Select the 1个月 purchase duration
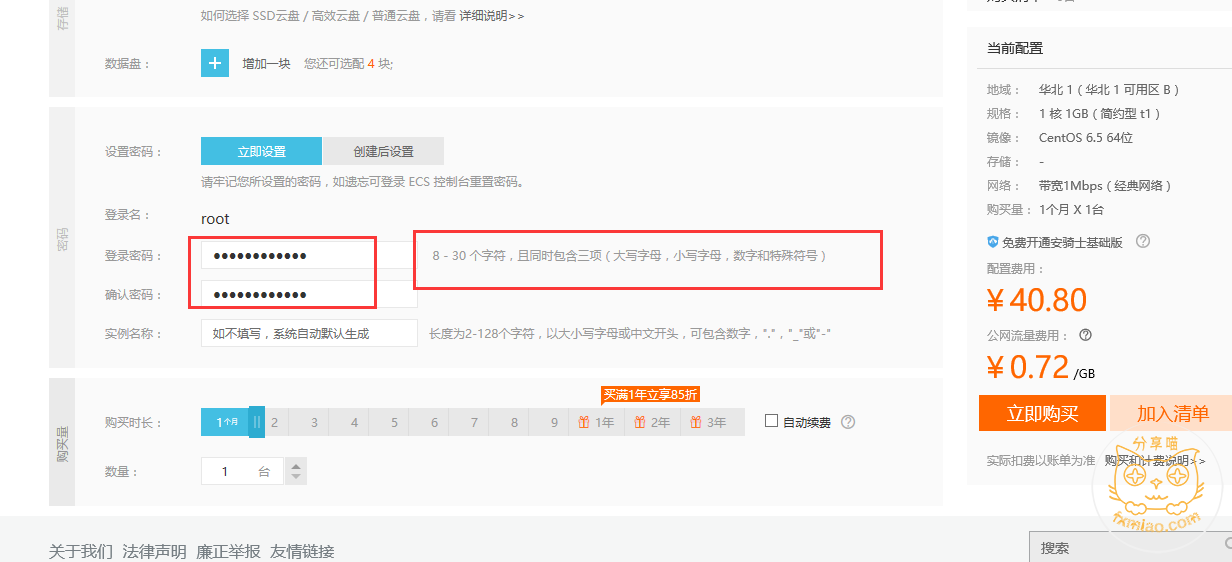The image size is (1232, 562). [226, 422]
